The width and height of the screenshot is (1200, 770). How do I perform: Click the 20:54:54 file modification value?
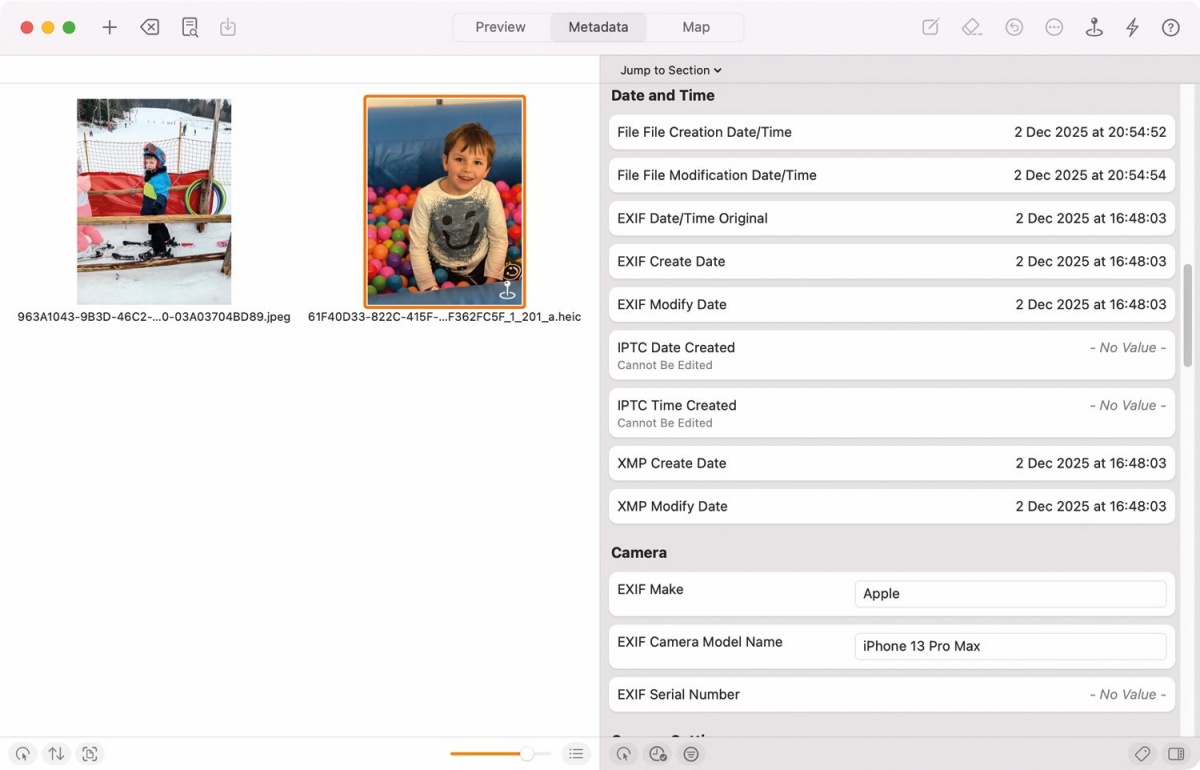[1090, 175]
